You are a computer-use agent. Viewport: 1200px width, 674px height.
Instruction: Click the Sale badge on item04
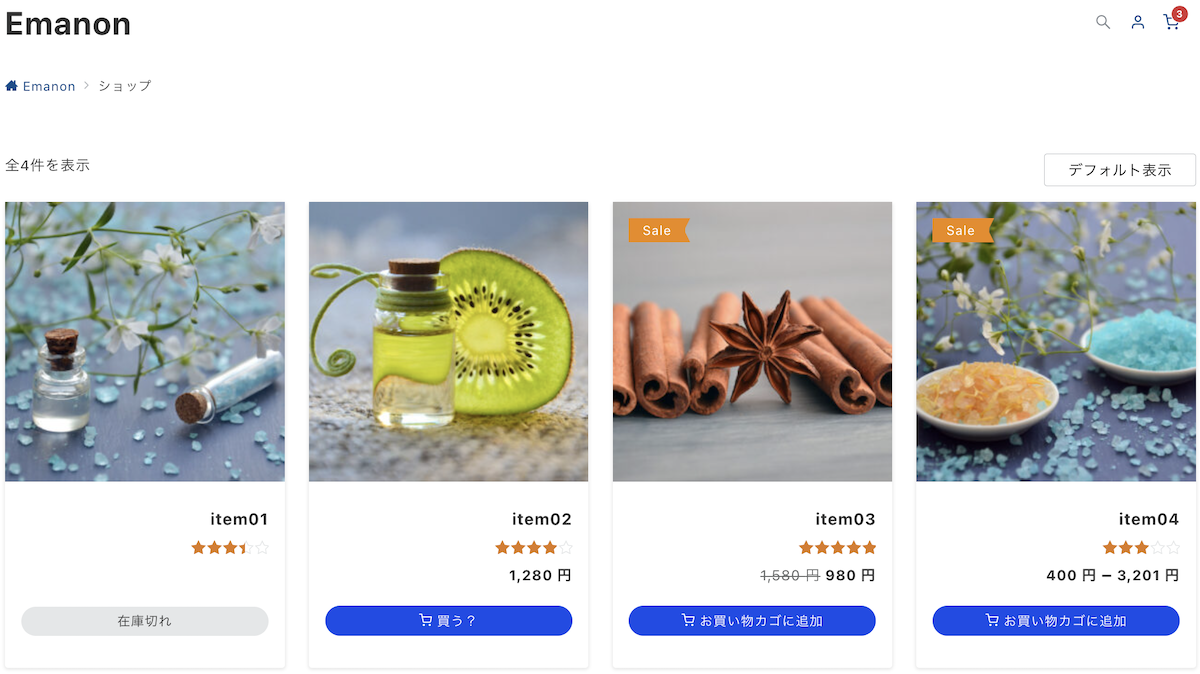962,230
